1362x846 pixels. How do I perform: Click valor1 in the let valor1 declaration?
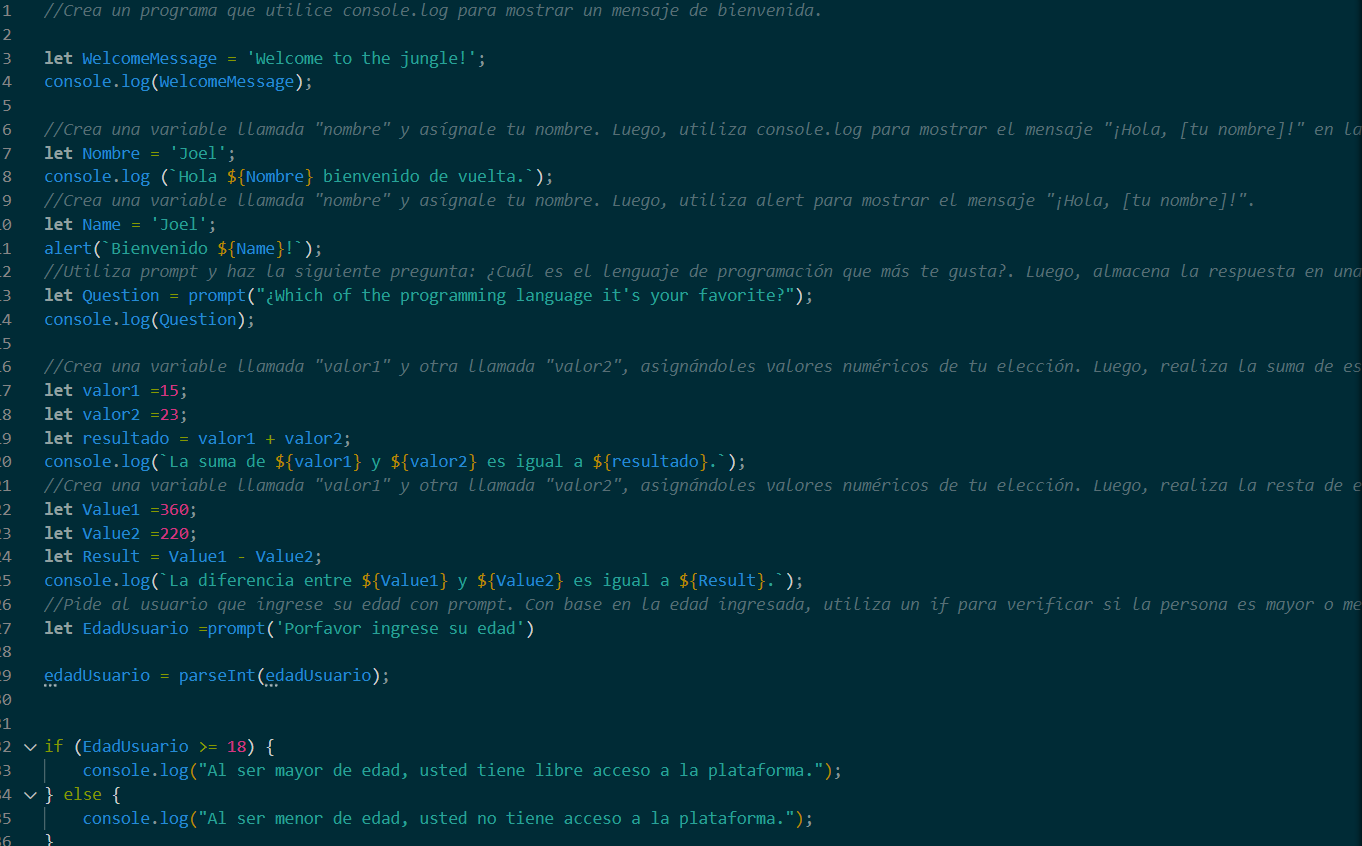point(111,391)
